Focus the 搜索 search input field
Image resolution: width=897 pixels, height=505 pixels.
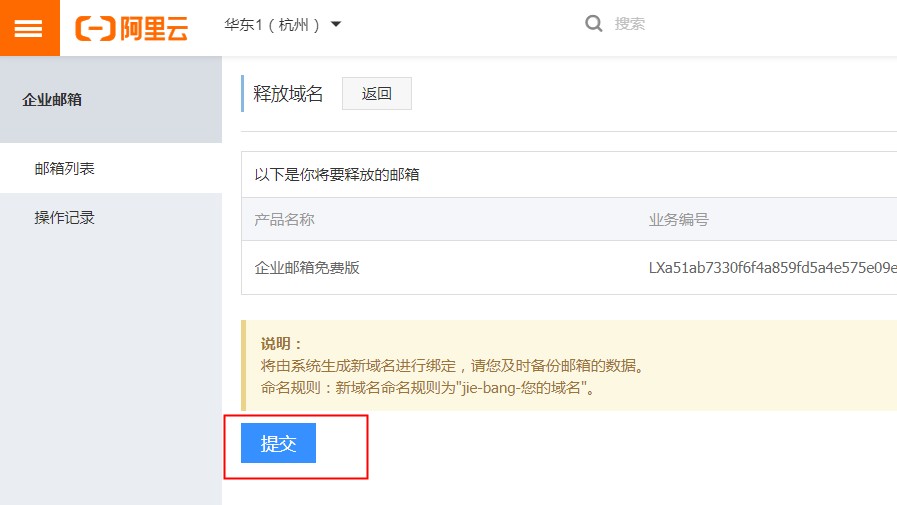[x=700, y=24]
